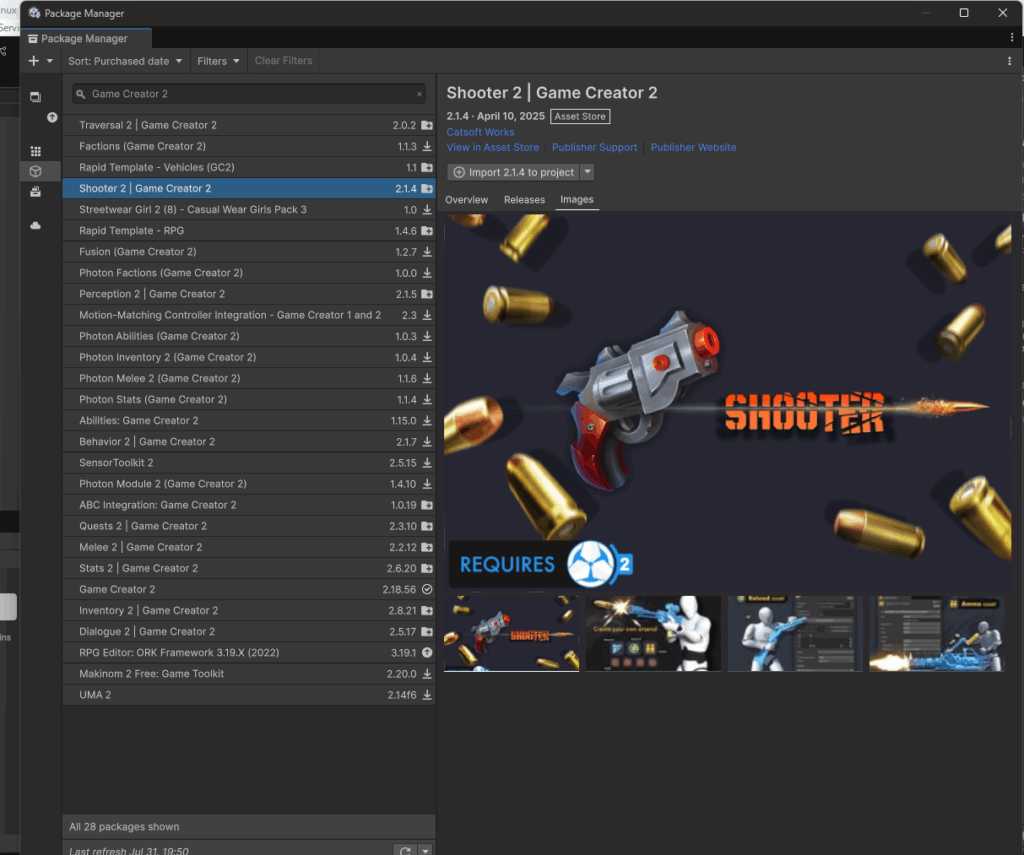The height and width of the screenshot is (855, 1024).
Task: Click the add package plus icon
Action: tap(33, 61)
